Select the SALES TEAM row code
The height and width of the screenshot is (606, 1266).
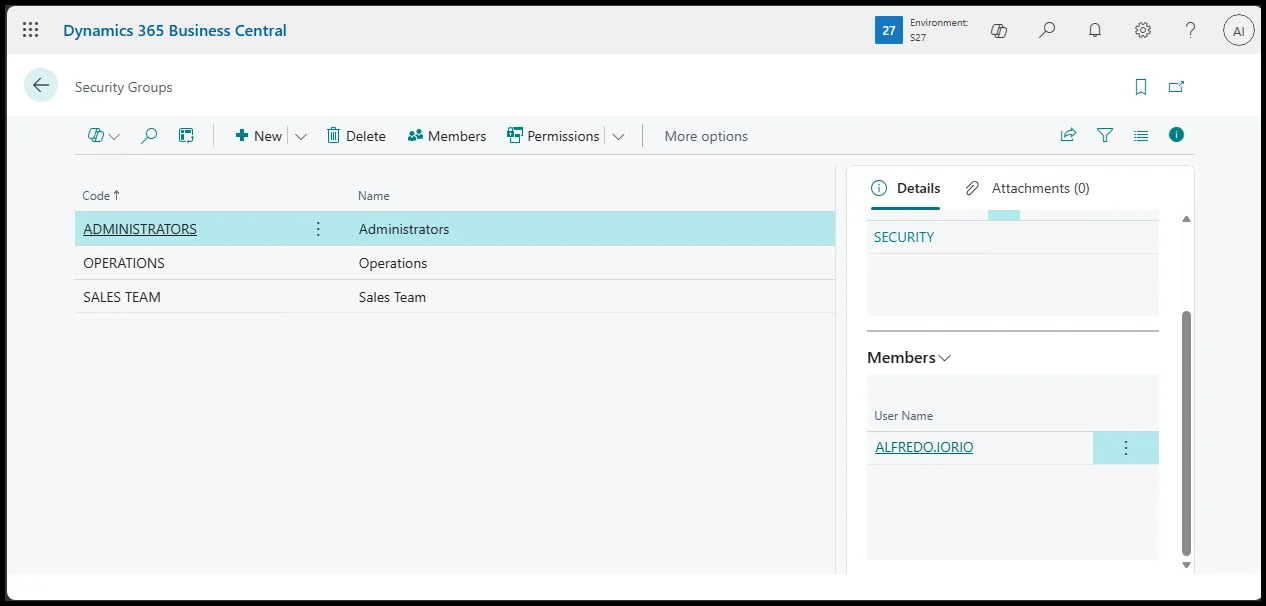tap(122, 297)
